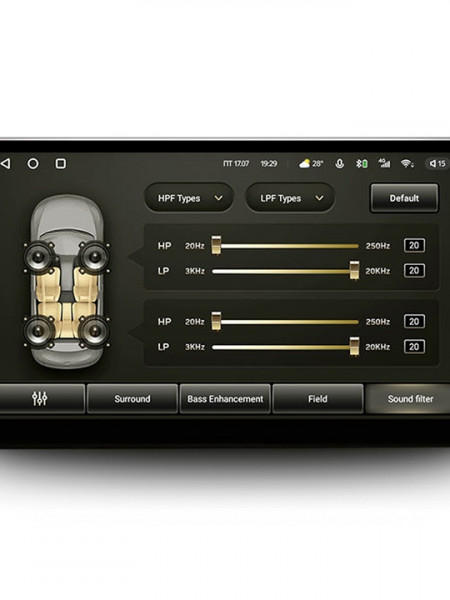
Task: Click the chevron arrow beside LPF Types
Action: (319, 198)
